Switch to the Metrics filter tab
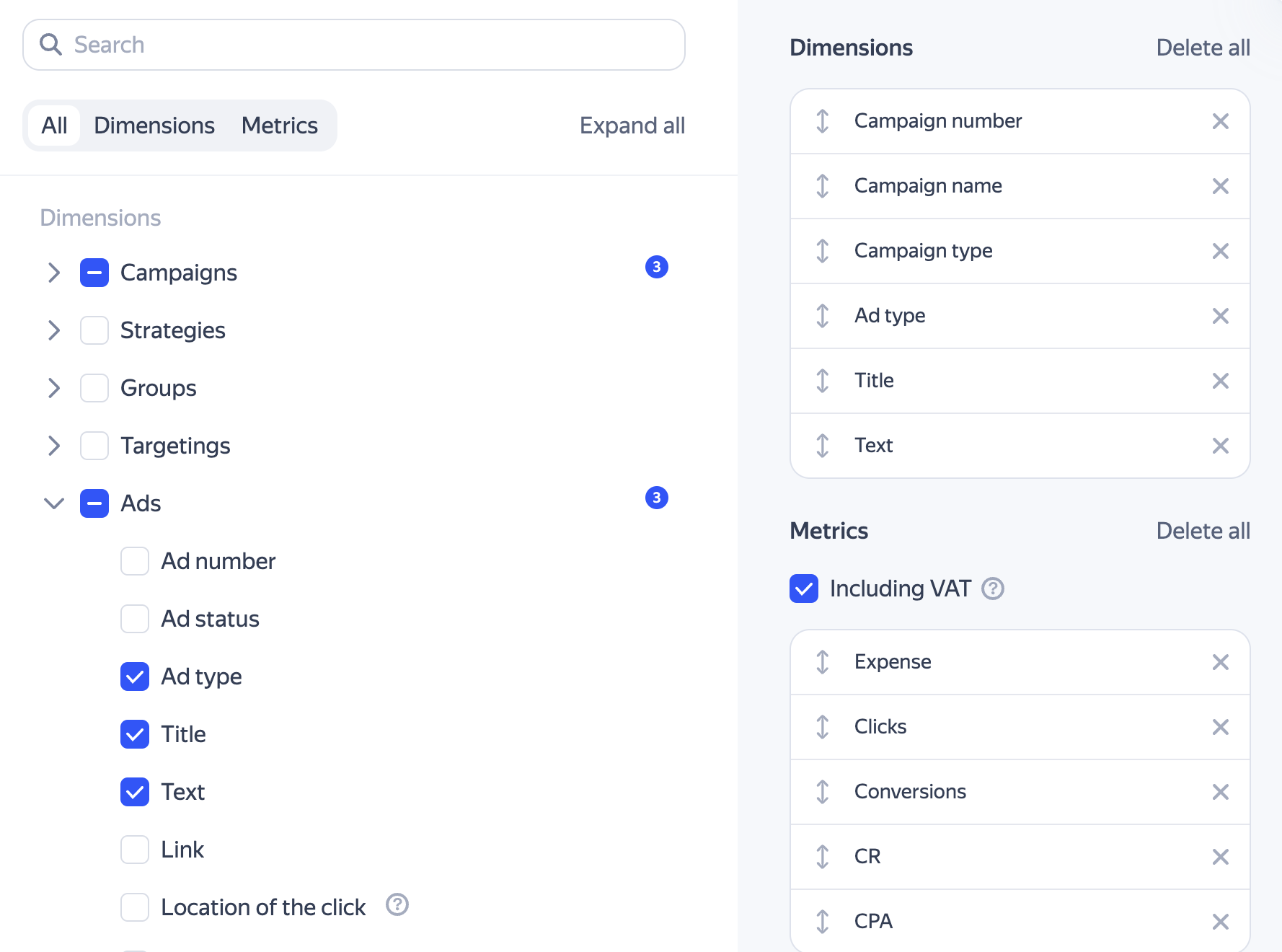The width and height of the screenshot is (1282, 952). tap(280, 125)
